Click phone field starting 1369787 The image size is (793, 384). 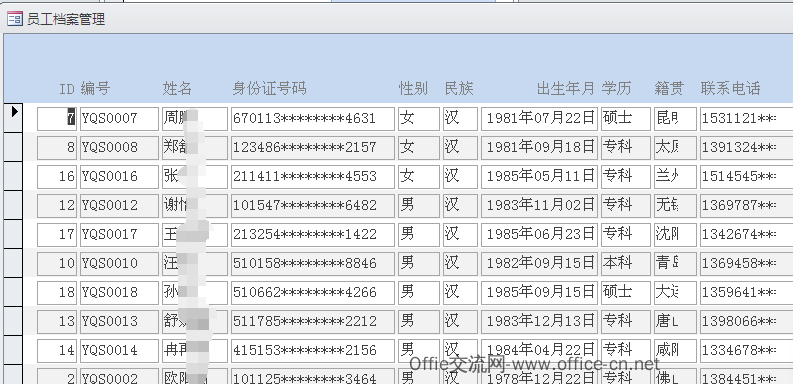746,205
